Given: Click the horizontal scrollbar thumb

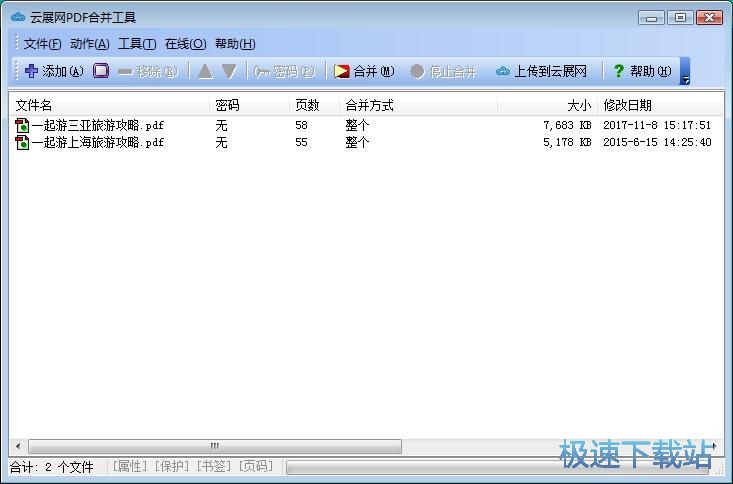Looking at the screenshot, I should [215, 446].
